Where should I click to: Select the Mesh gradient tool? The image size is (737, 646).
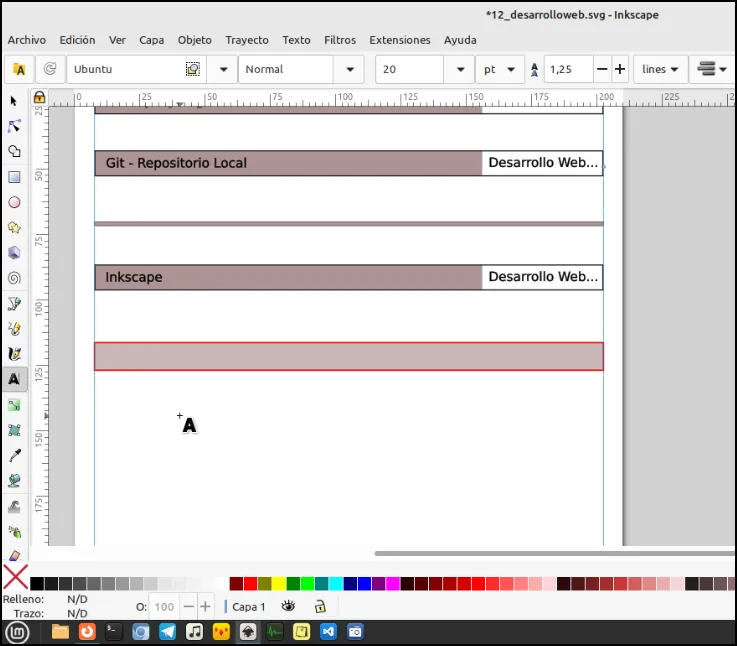tap(14, 430)
